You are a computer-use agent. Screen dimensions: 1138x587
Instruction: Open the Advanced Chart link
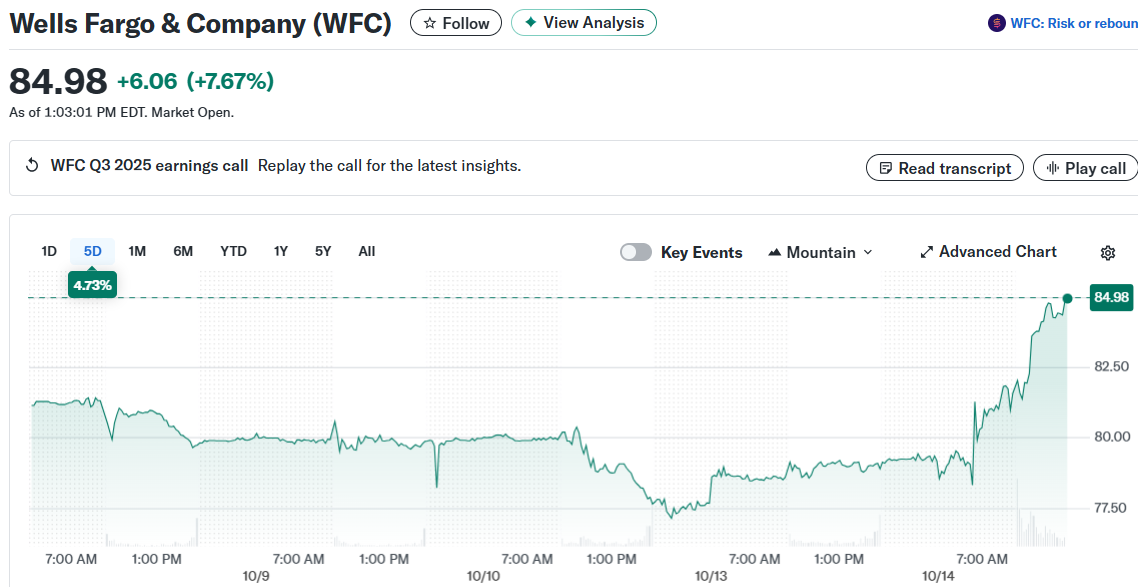pyautogui.click(x=988, y=252)
